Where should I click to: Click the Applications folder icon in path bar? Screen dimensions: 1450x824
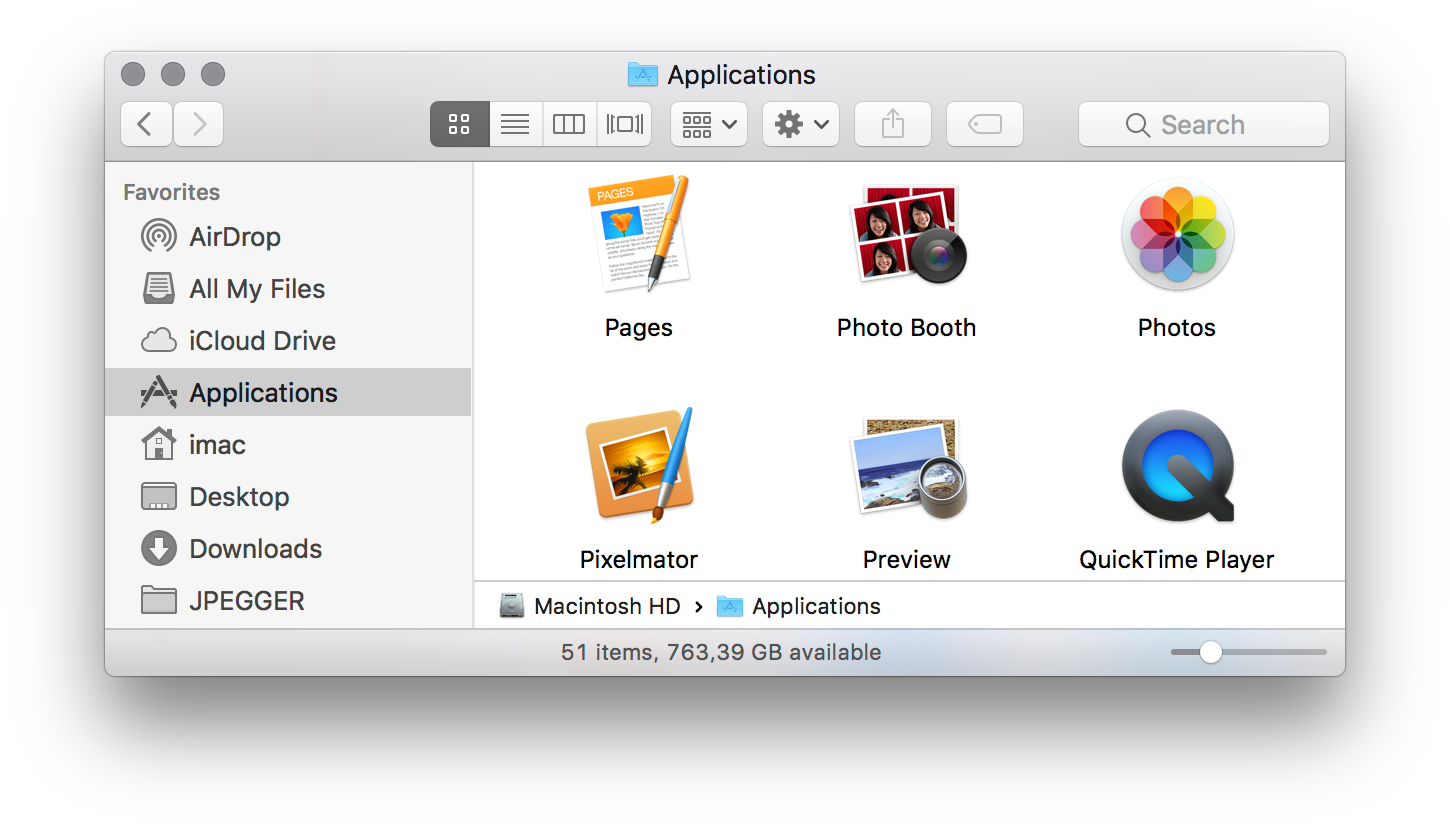coord(730,606)
